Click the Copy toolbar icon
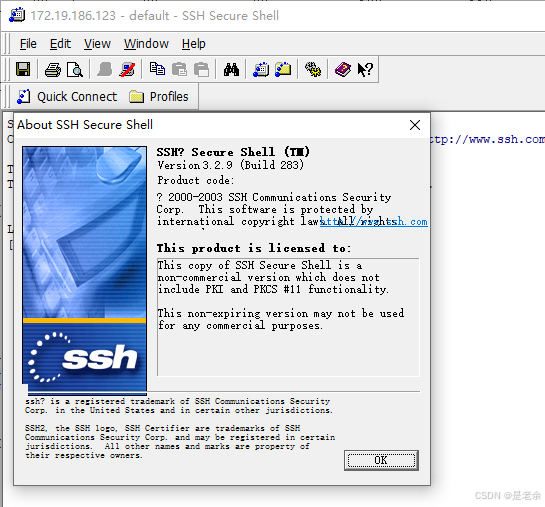545x507 pixels. (157, 69)
